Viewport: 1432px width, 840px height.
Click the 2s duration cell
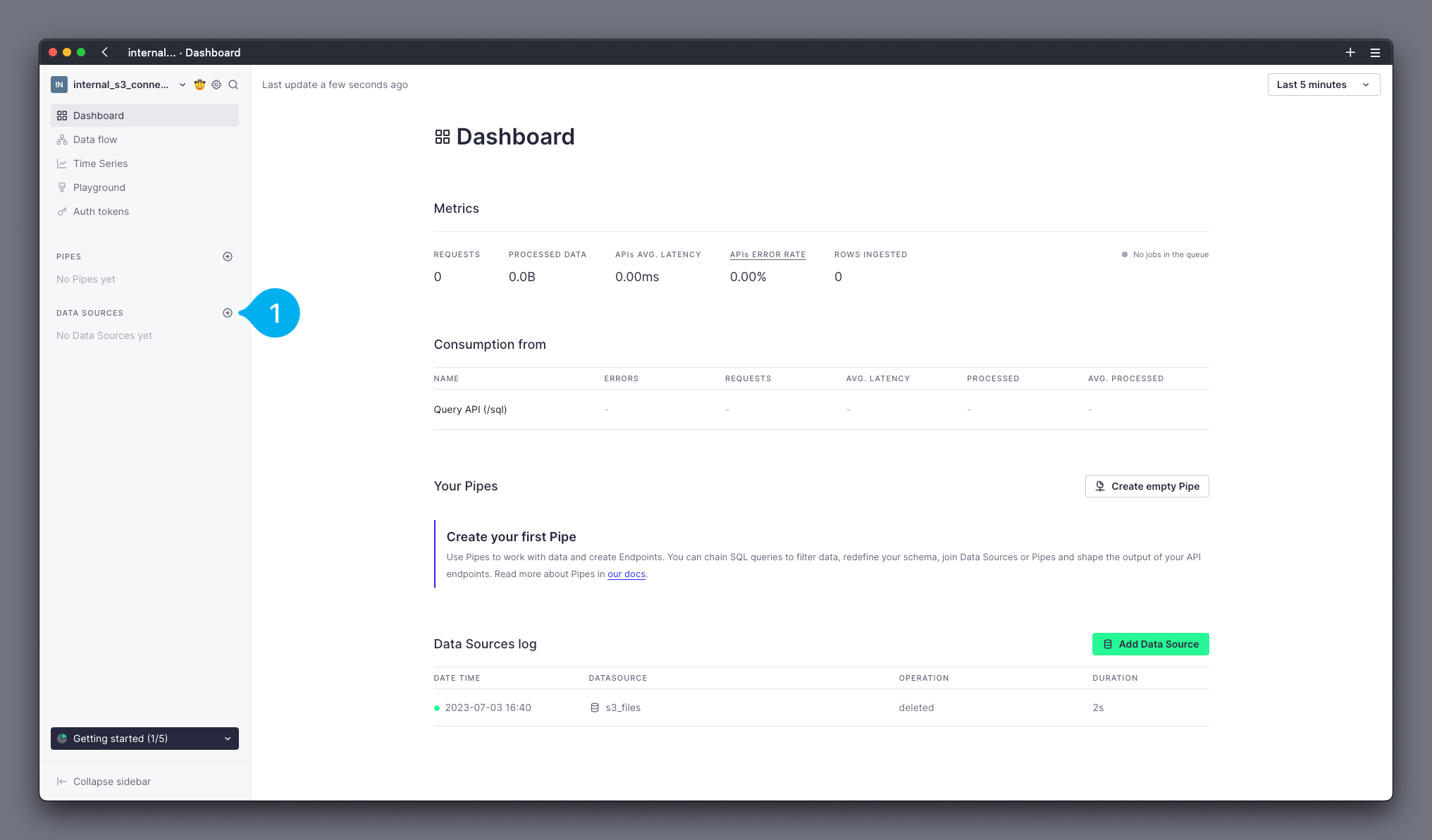[x=1098, y=708]
